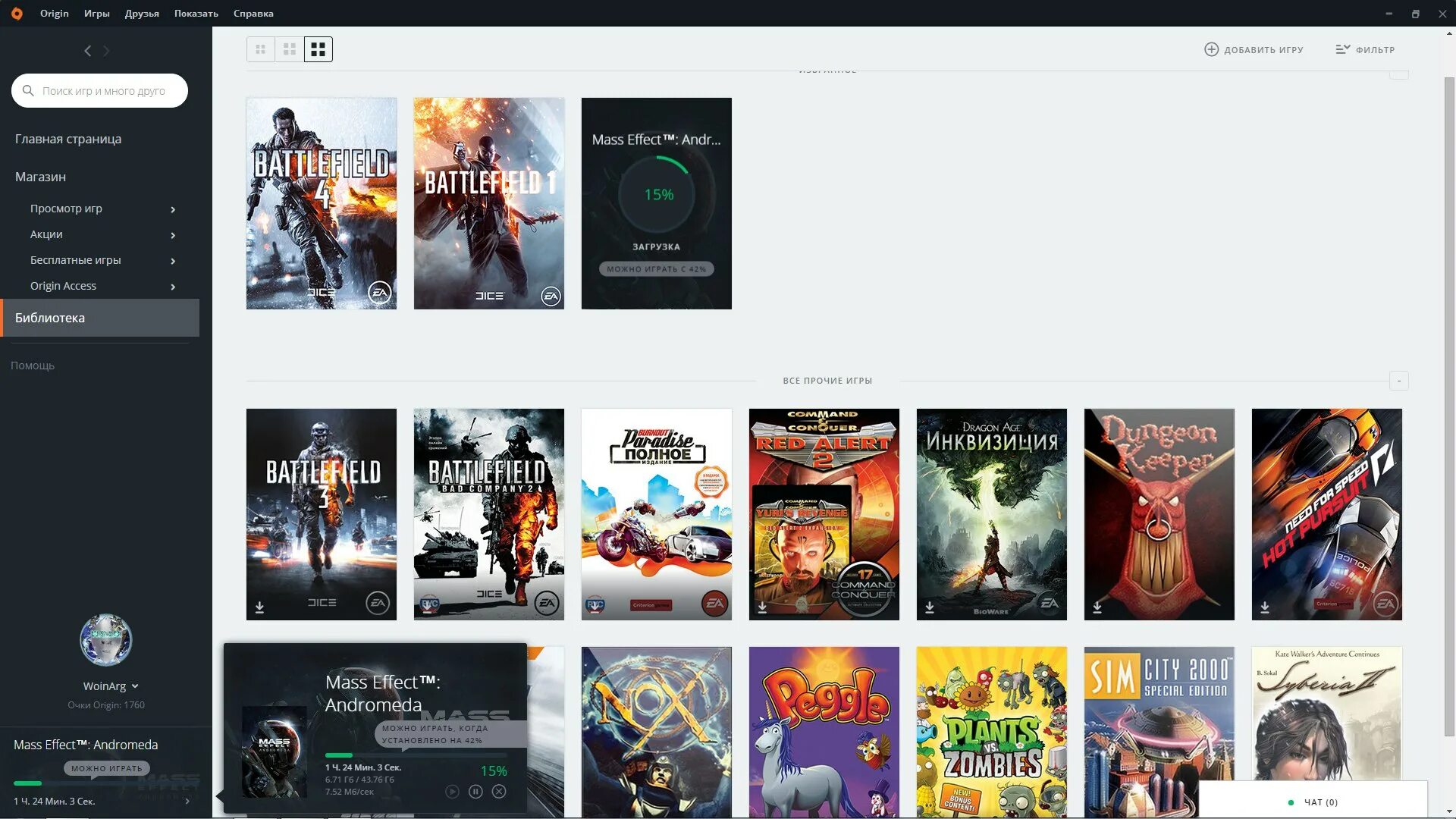Select large tile grid view
The image size is (1456, 819).
click(318, 49)
